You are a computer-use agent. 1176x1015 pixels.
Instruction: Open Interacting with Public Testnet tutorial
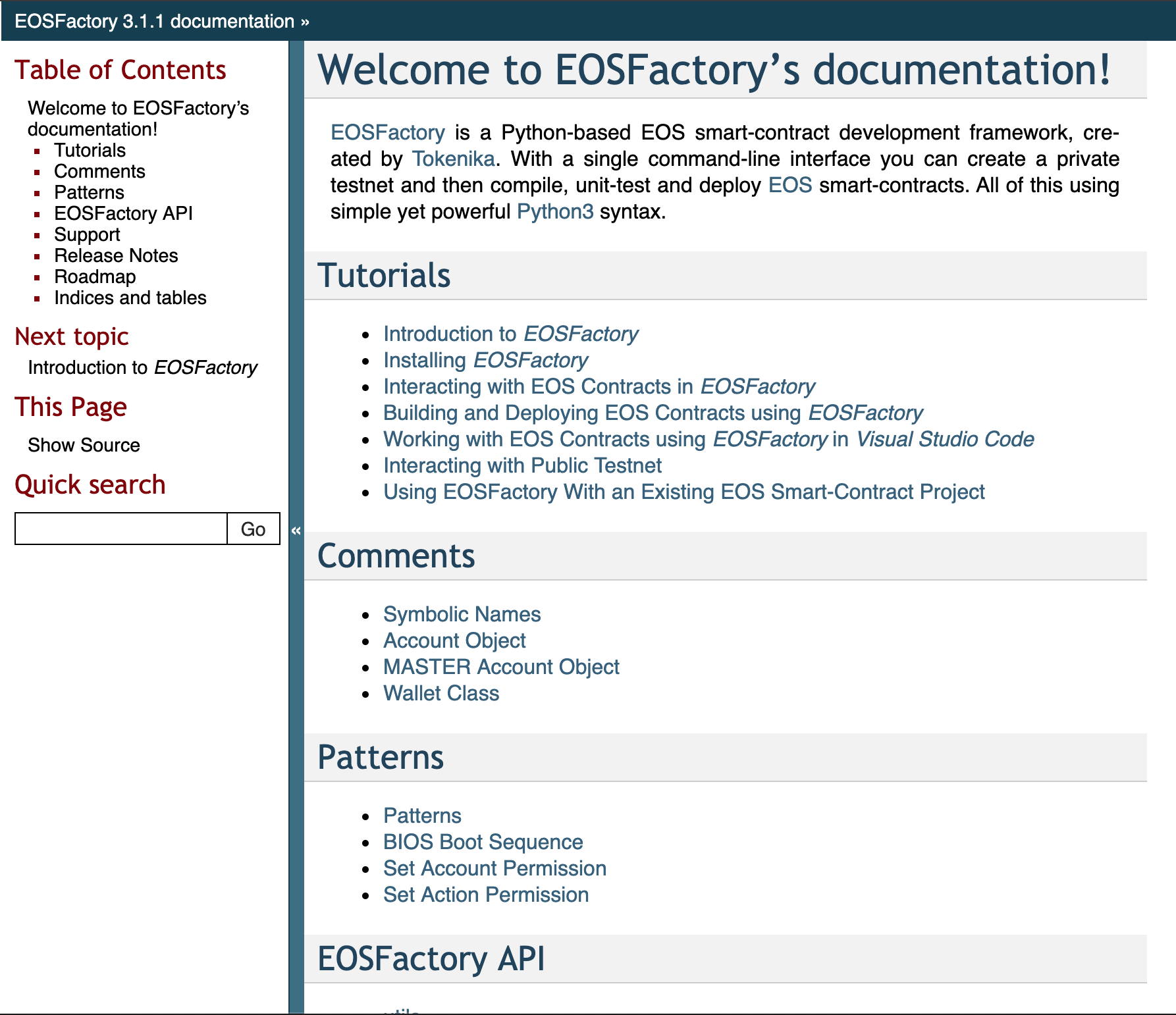tap(522, 465)
